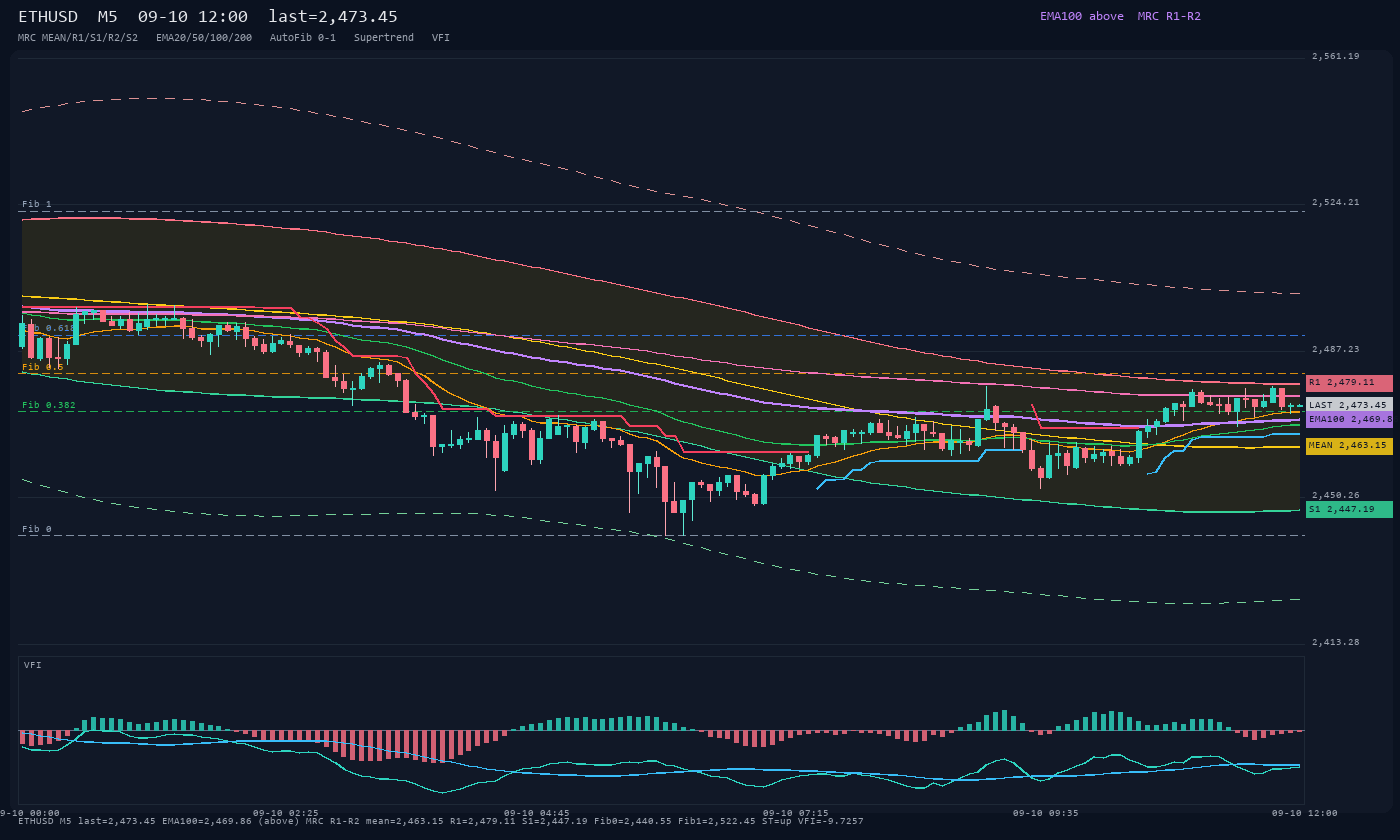Click the "09-10 12:00" label on the time axis
The height and width of the screenshot is (840, 1400).
[x=1305, y=813]
